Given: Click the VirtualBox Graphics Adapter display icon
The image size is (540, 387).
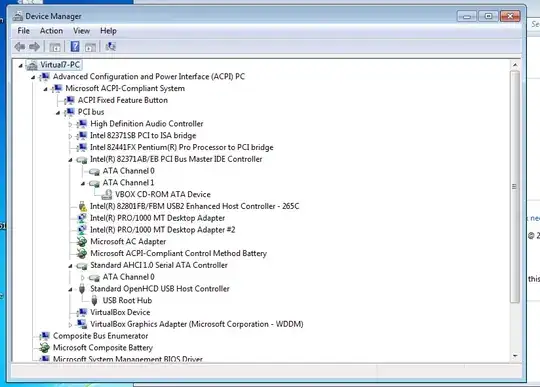Looking at the screenshot, I should (82, 324).
